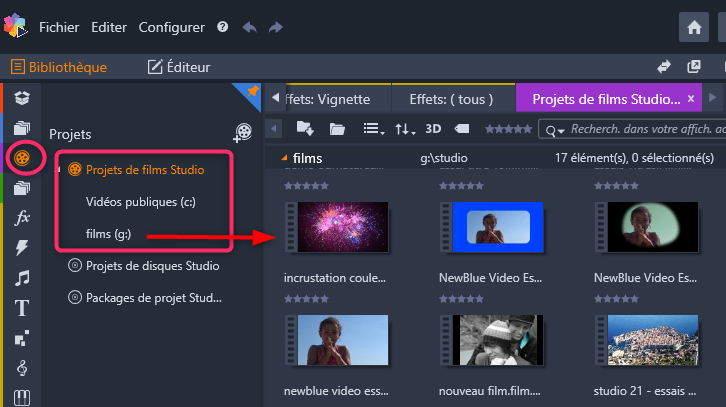Open the treble clef sound category

22,368
